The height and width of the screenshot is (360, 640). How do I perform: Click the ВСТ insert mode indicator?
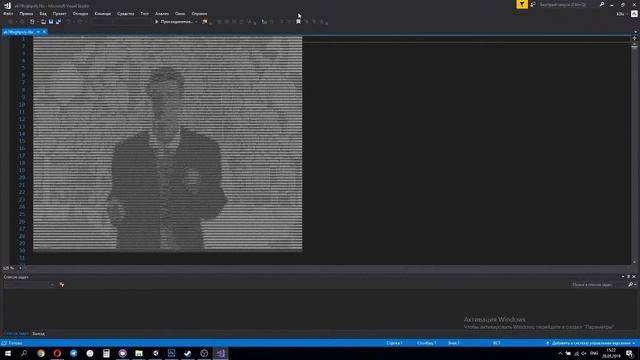pyautogui.click(x=496, y=343)
